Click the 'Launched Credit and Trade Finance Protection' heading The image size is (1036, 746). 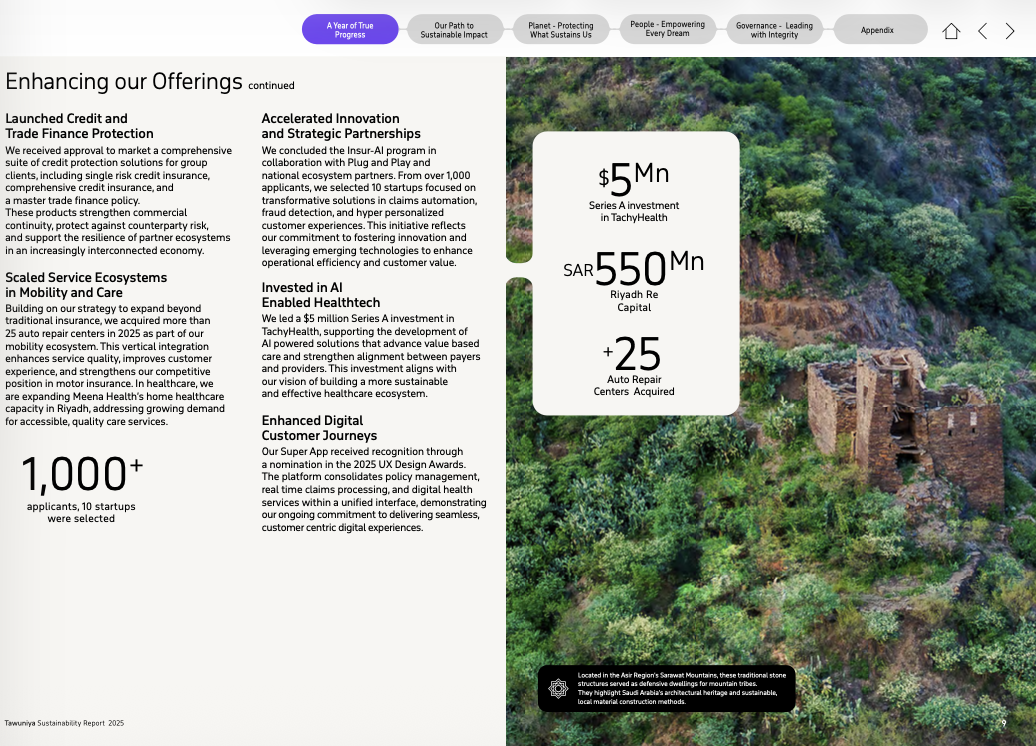click(79, 126)
